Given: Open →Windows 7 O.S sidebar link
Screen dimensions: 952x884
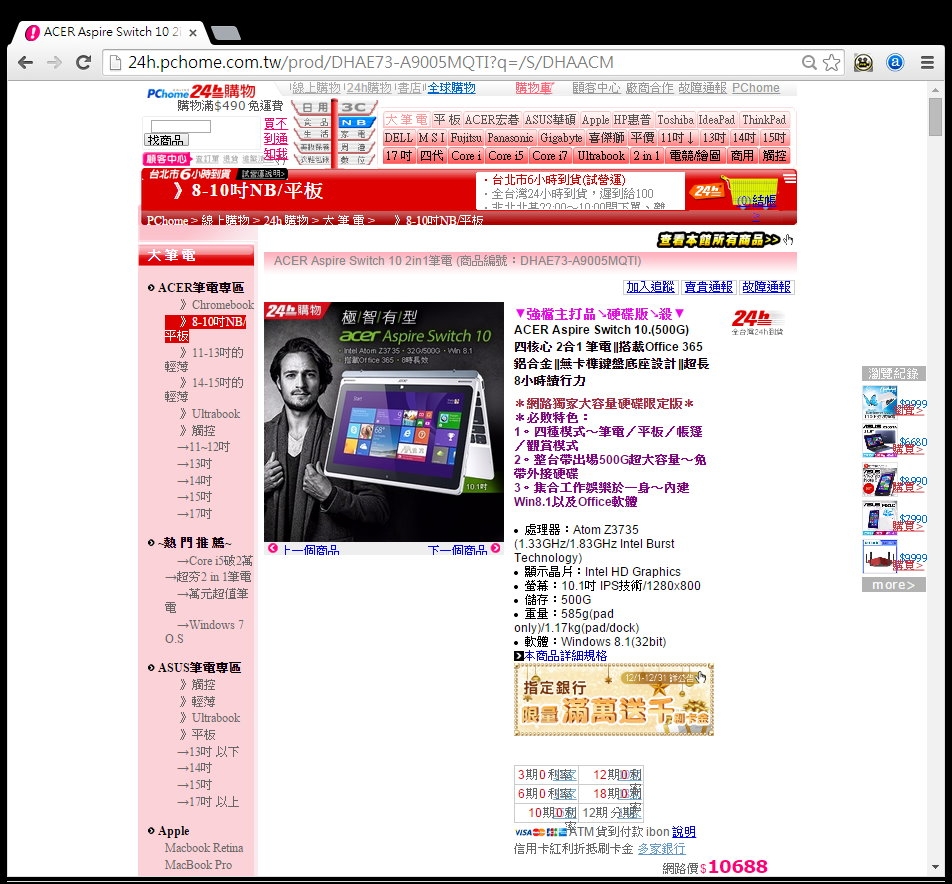Looking at the screenshot, I should coord(204,631).
